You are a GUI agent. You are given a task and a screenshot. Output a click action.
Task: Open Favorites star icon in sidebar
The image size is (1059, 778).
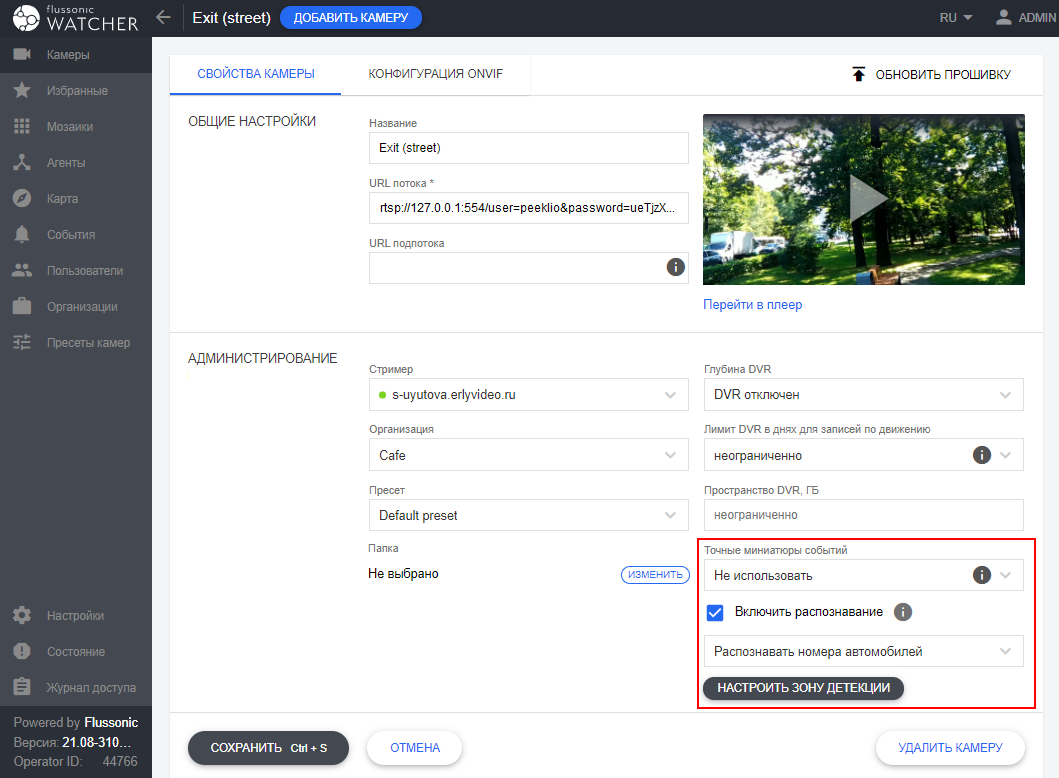[22, 91]
